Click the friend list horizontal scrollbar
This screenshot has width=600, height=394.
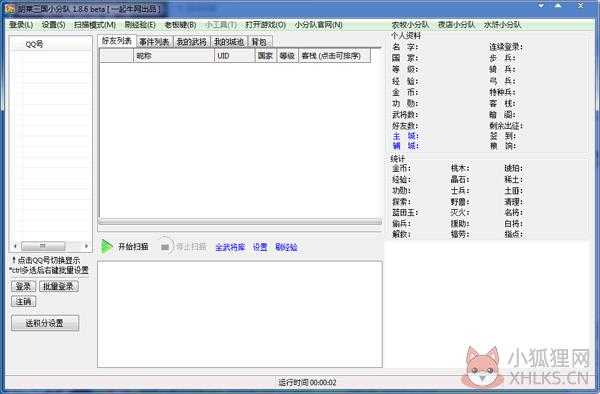(240, 221)
